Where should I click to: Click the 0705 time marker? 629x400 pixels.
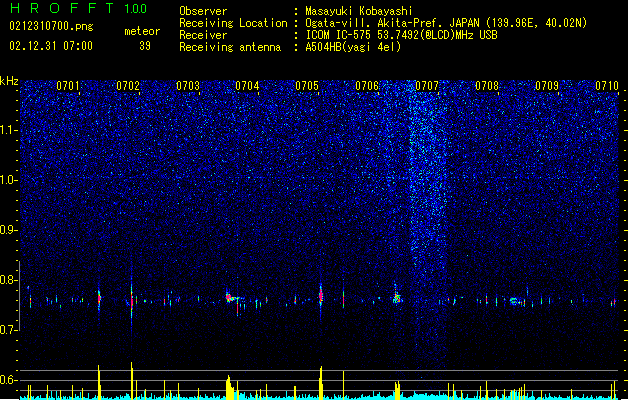pyautogui.click(x=307, y=86)
